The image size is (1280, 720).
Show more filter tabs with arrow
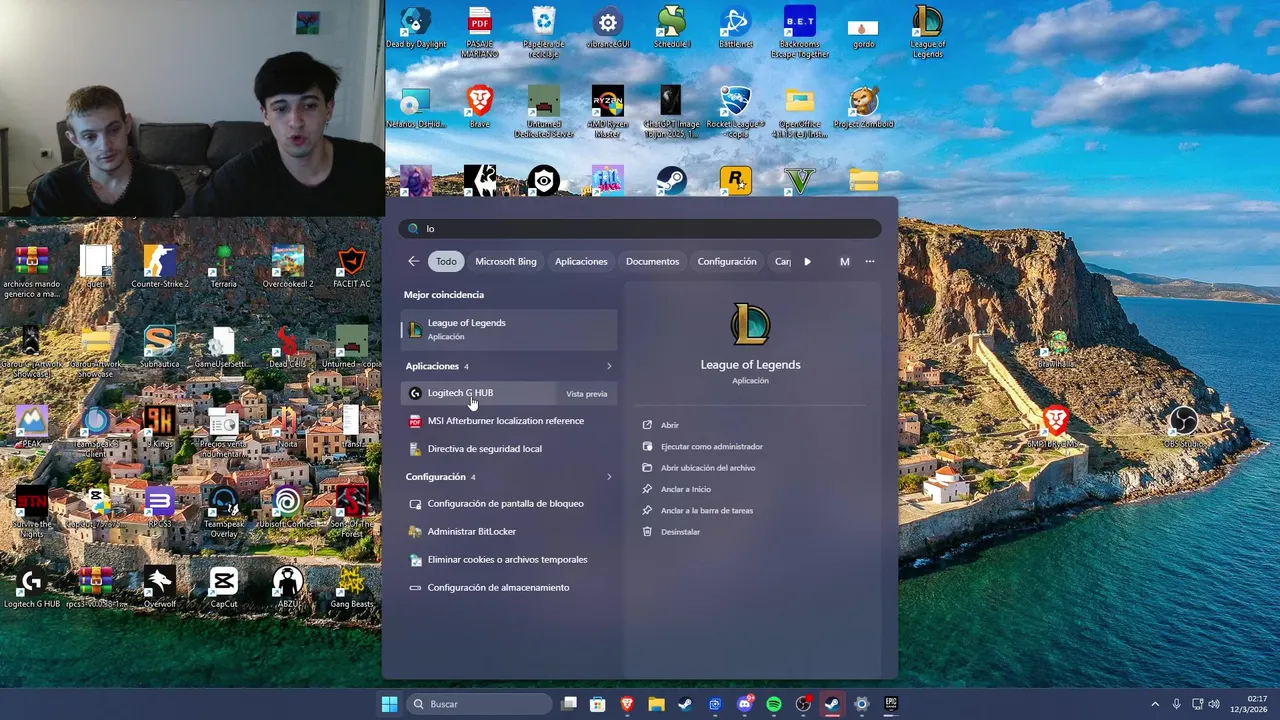click(807, 262)
